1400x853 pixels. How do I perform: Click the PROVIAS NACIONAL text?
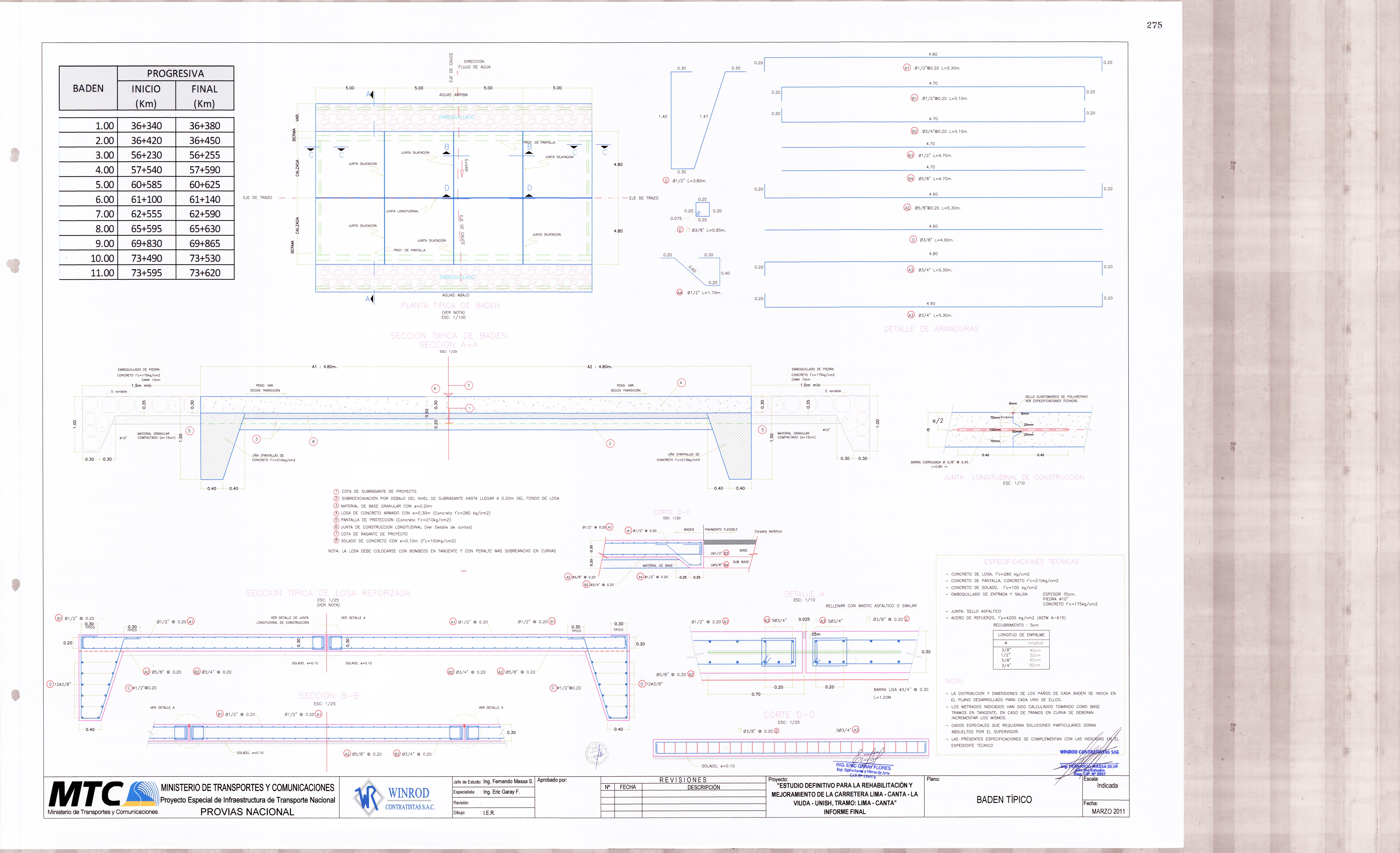247,812
